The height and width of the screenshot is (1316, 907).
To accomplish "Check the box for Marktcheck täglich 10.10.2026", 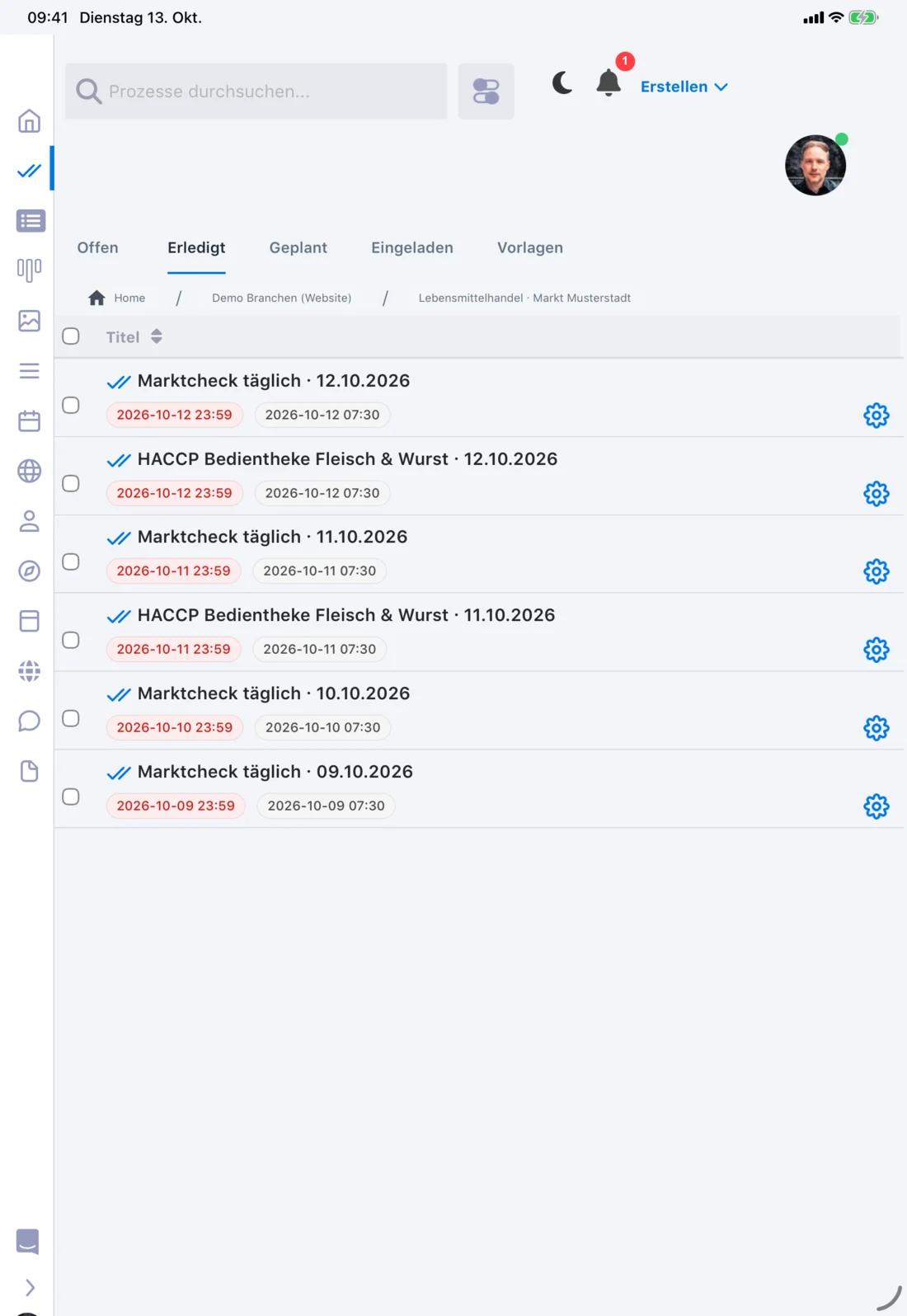I will point(71,718).
